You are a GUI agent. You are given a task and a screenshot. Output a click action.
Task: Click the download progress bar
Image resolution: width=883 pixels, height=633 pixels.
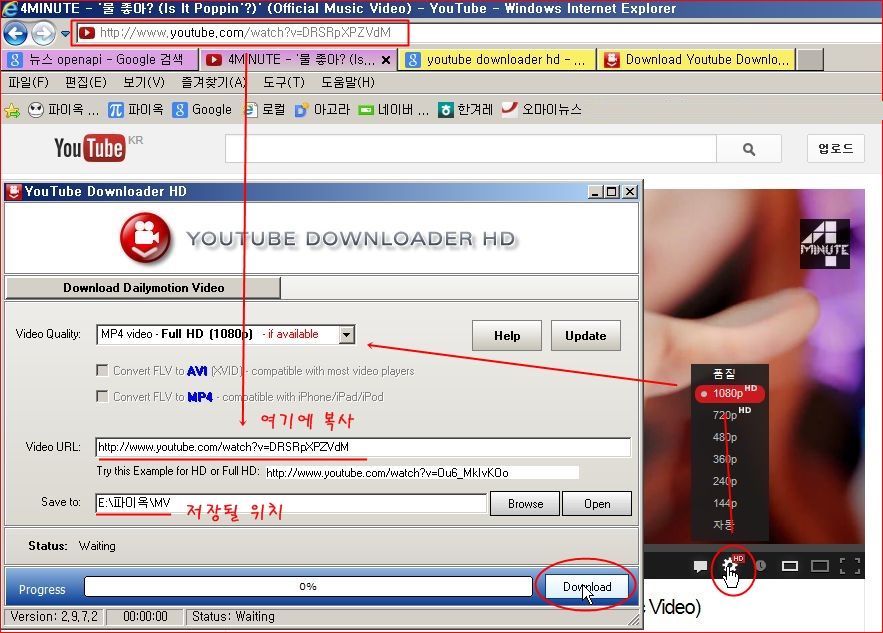tap(308, 587)
